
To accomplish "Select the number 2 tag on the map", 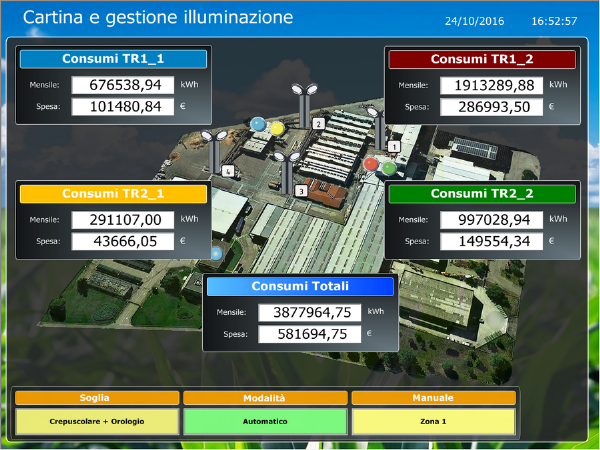I will tap(318, 124).
